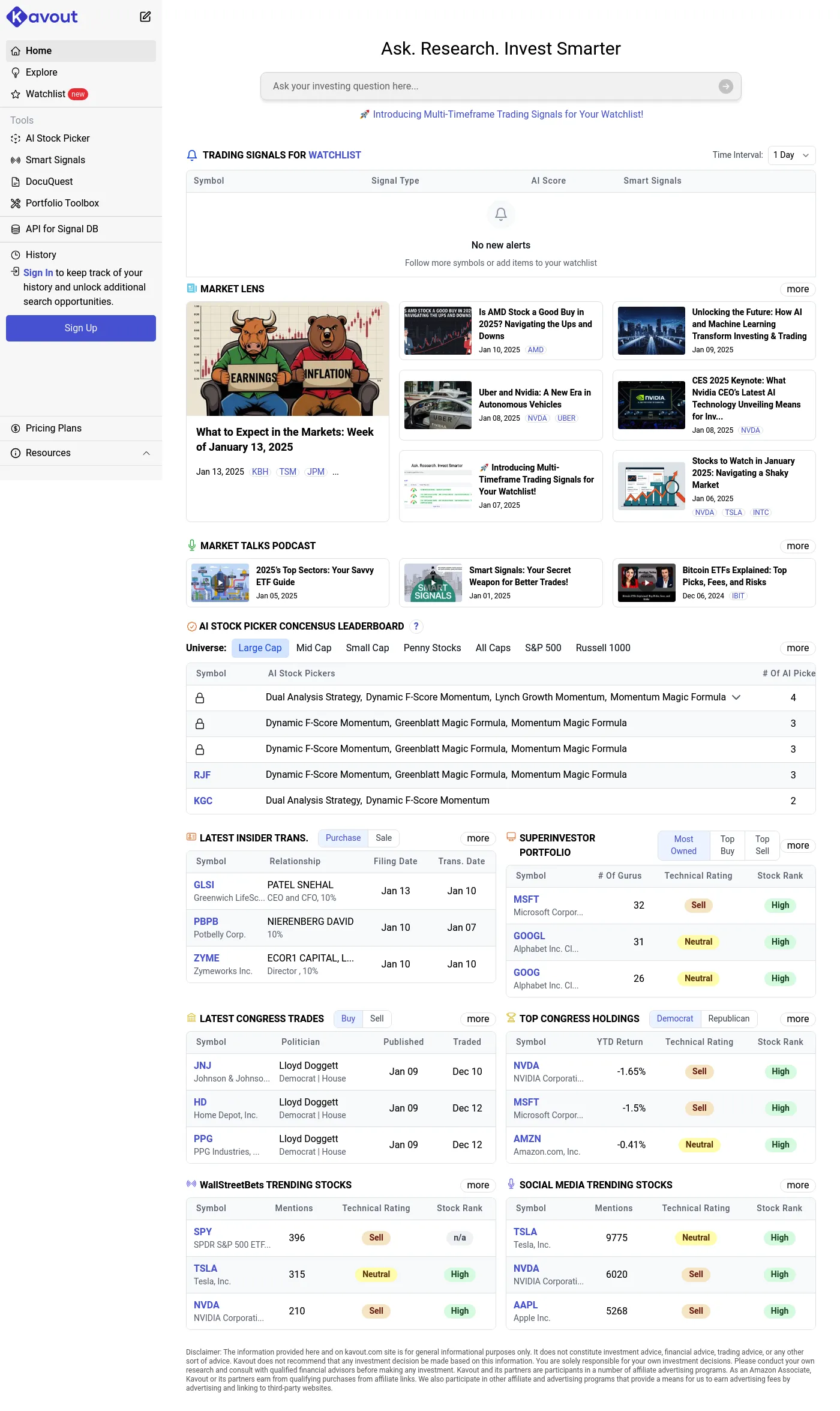
Task: Click the DocuQuest document icon
Action: 16,182
